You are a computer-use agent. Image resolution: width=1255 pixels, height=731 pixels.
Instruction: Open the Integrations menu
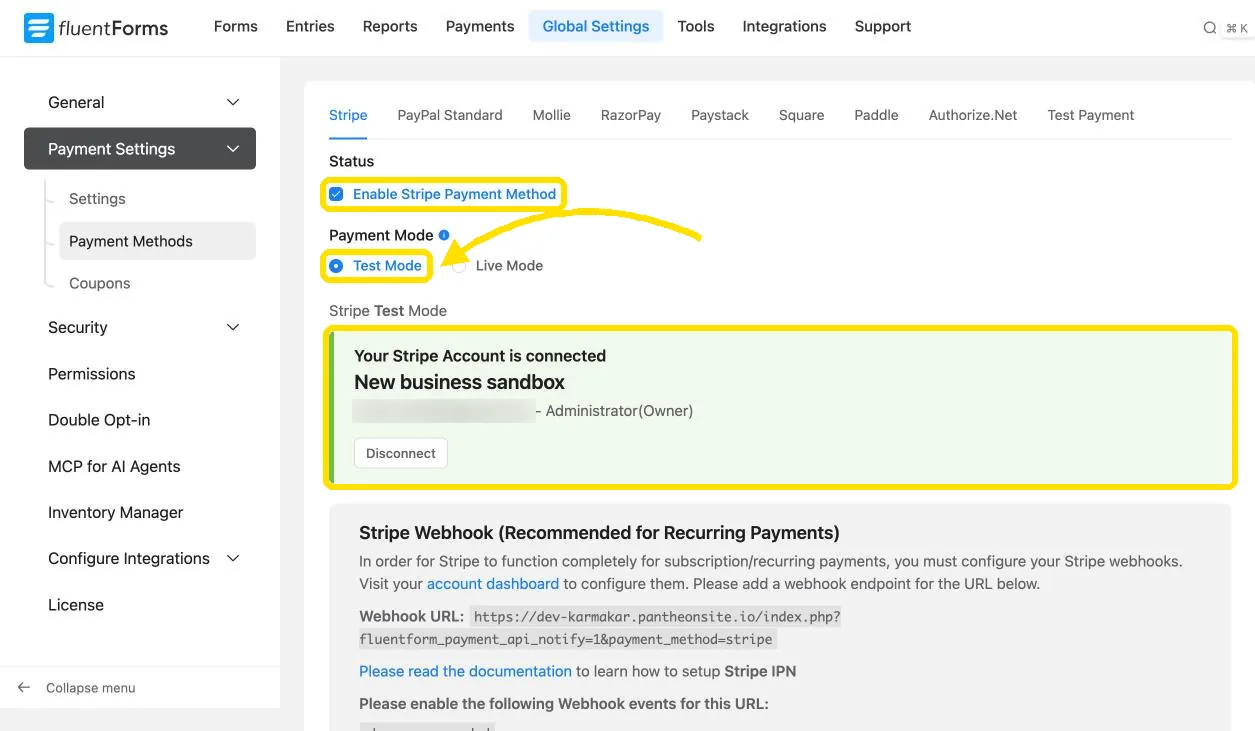click(785, 26)
